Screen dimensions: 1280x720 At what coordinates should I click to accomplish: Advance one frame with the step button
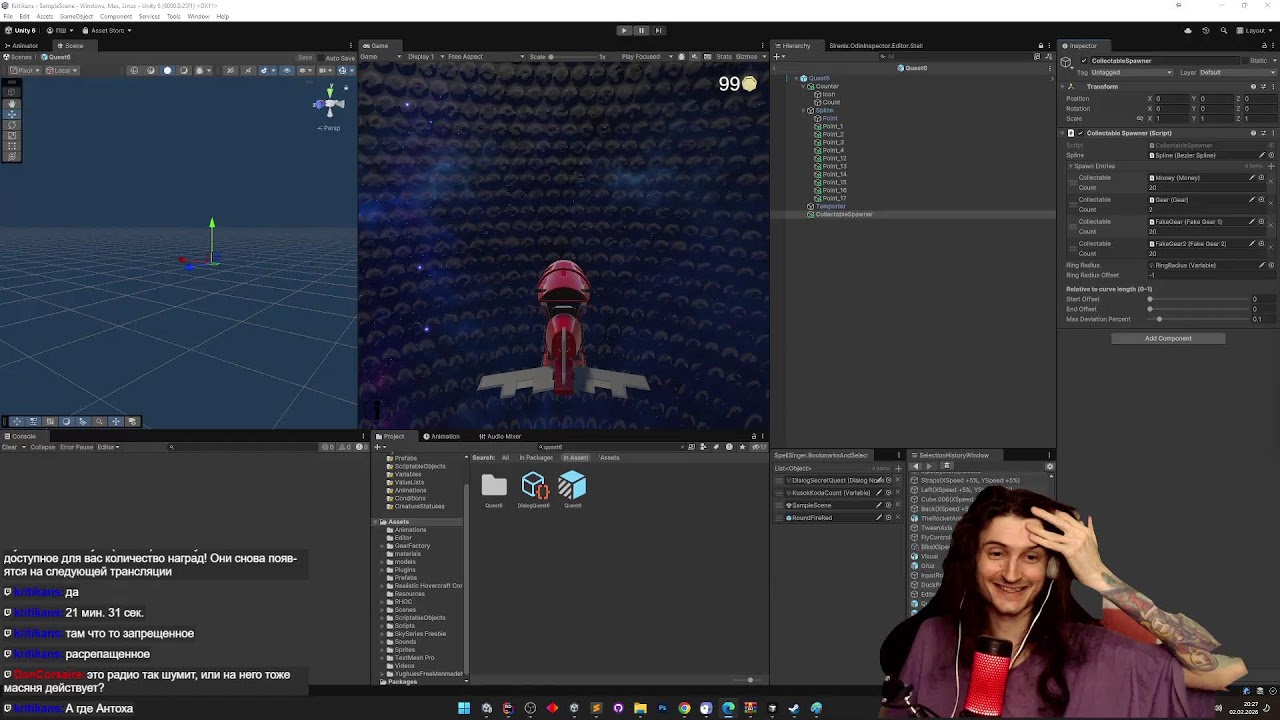[x=658, y=30]
